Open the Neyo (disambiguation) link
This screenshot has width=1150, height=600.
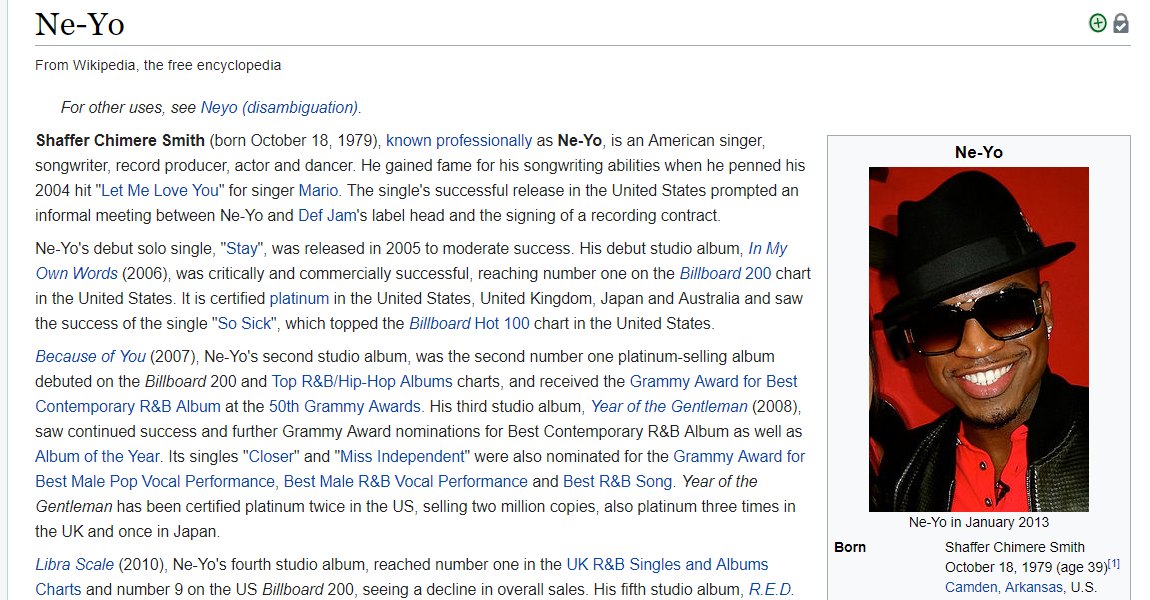pyautogui.click(x=279, y=107)
